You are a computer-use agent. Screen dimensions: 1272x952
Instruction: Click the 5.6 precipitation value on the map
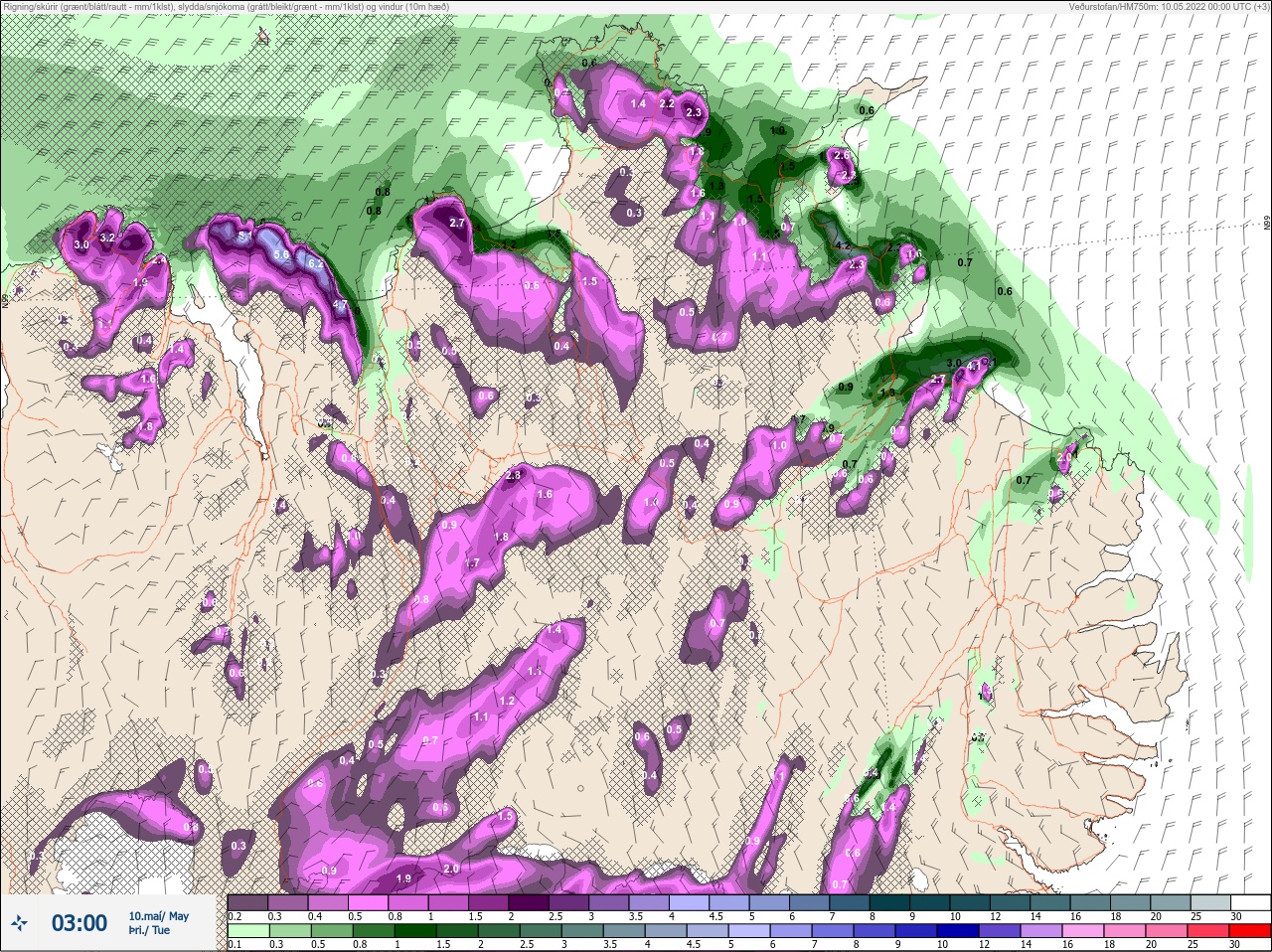point(281,254)
